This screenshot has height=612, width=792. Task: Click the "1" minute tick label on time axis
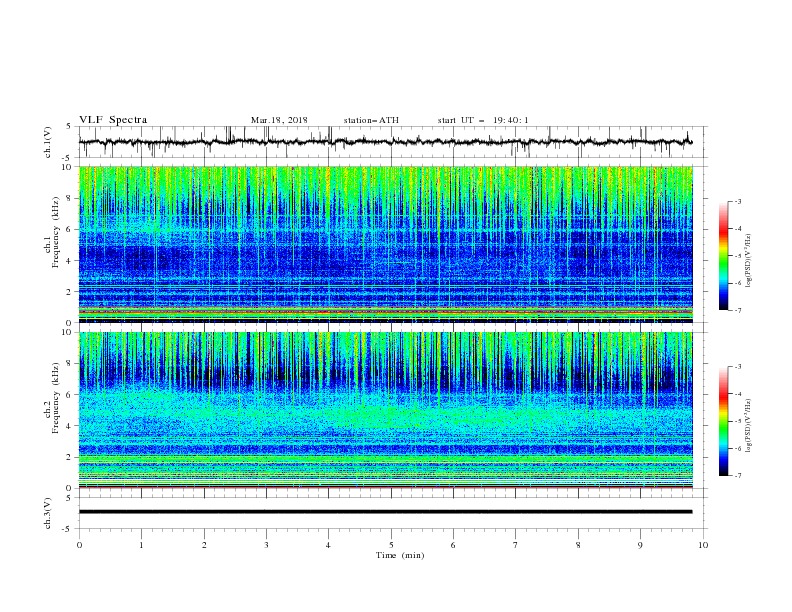142,545
